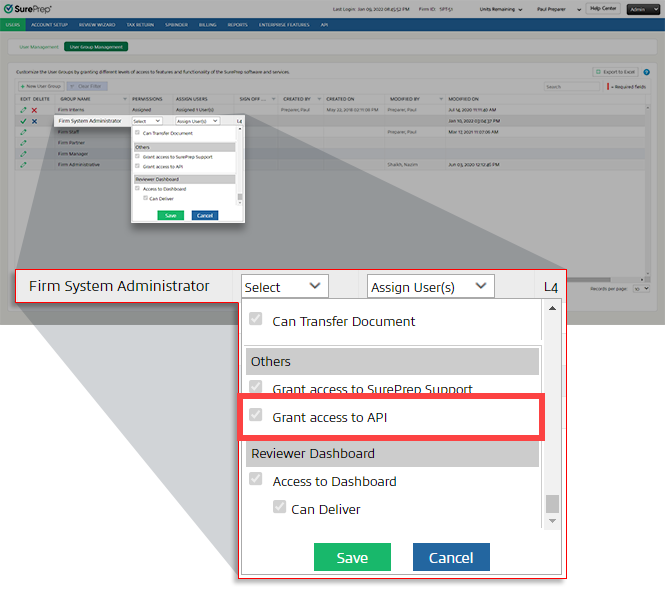Click small Cancel button in popup

tap(205, 215)
